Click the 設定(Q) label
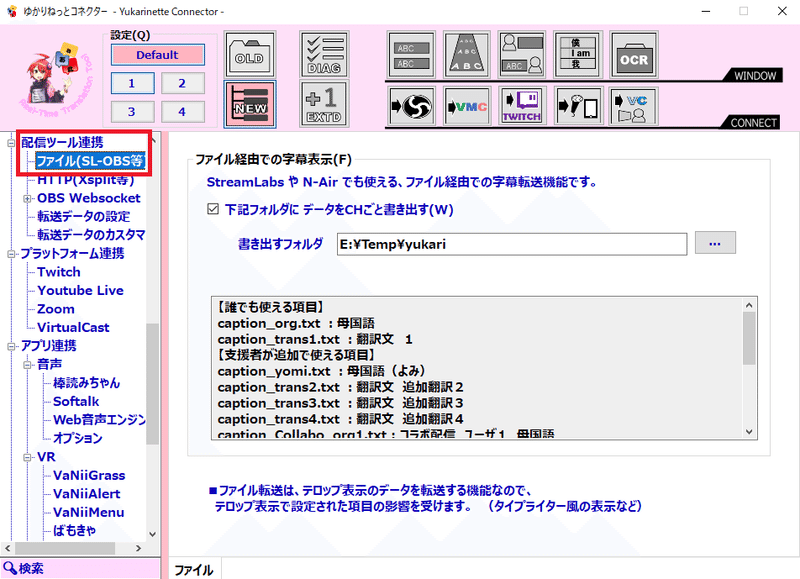Viewport: 800px width, 579px height. pos(130,35)
